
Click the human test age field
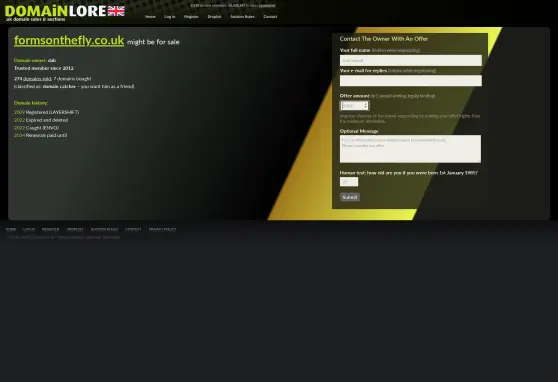pos(349,182)
